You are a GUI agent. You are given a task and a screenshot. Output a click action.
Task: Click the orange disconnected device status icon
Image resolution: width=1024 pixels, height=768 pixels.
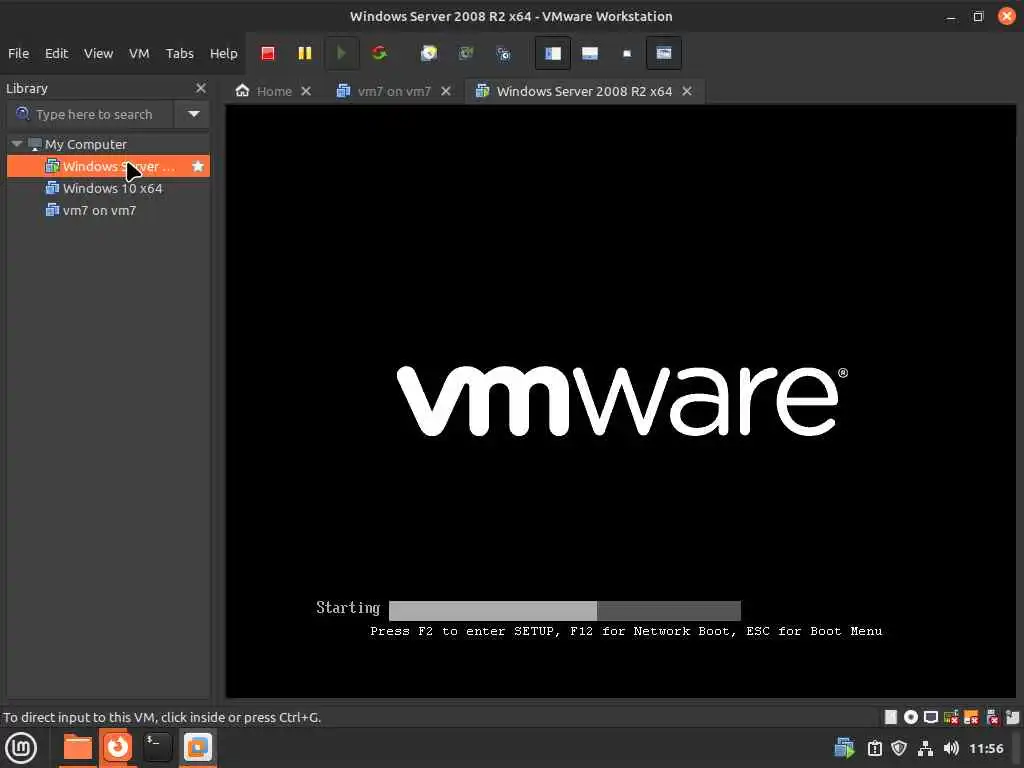(x=971, y=717)
